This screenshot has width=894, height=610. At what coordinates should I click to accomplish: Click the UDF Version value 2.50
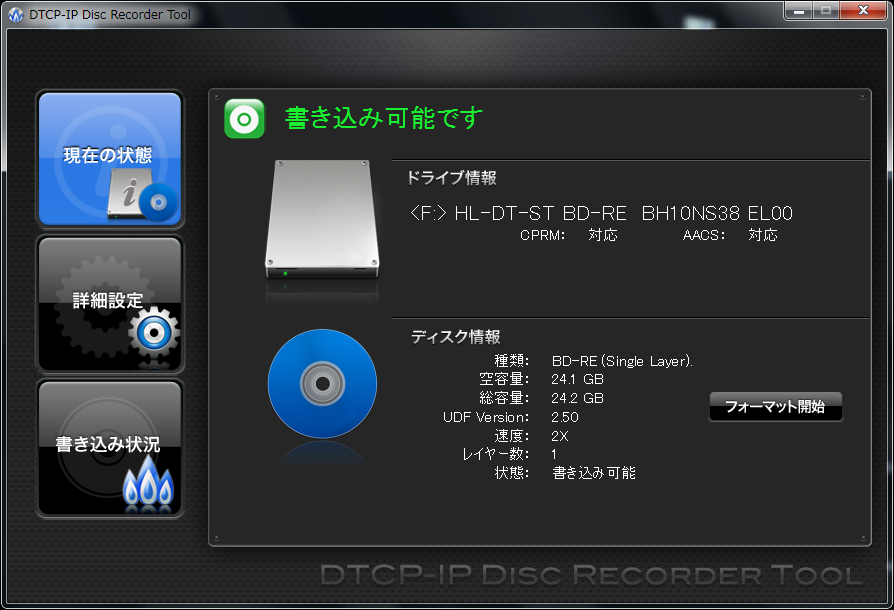[x=564, y=417]
